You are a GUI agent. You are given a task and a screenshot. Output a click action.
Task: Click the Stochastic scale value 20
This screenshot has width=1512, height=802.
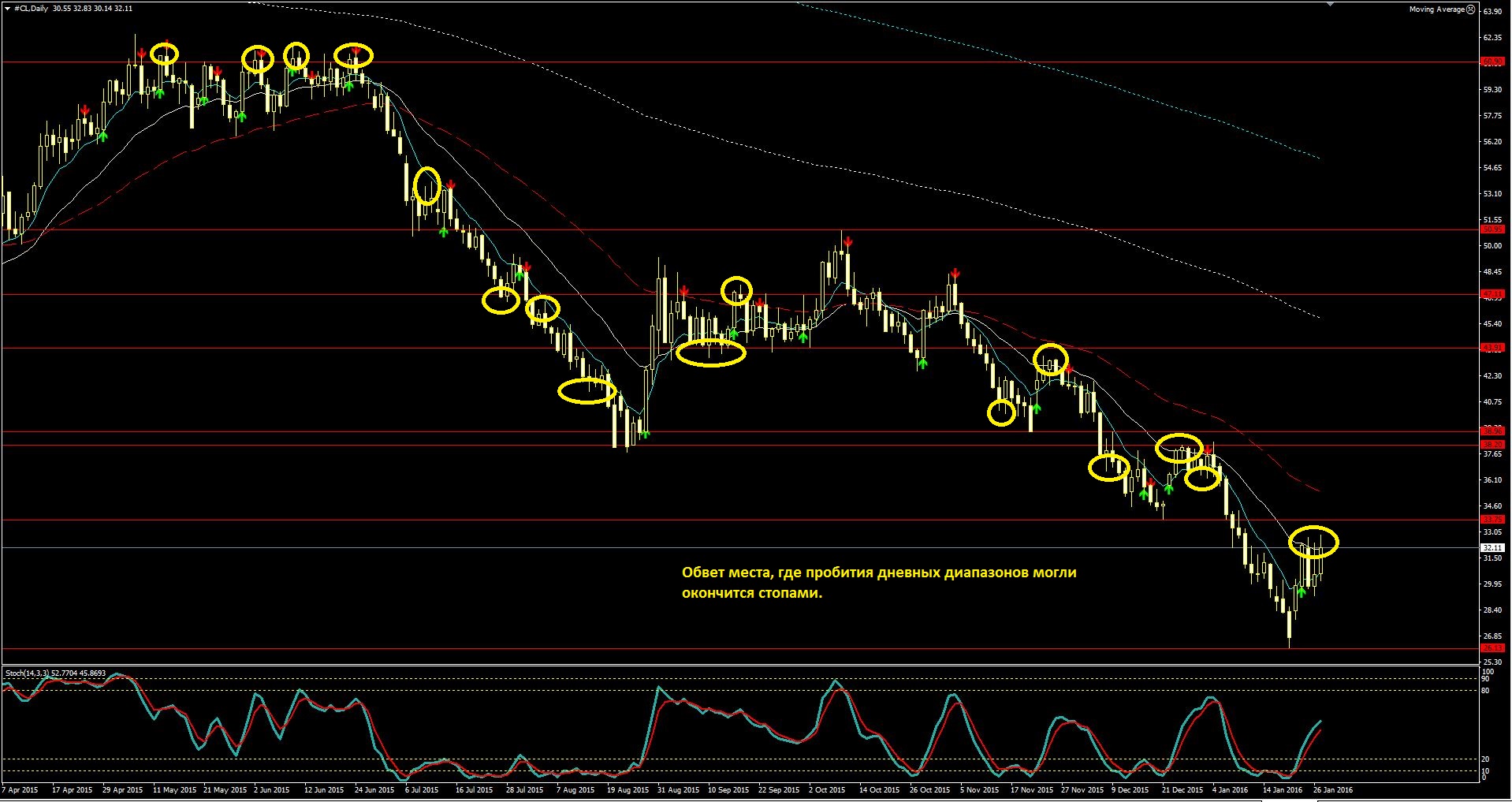coord(1485,759)
